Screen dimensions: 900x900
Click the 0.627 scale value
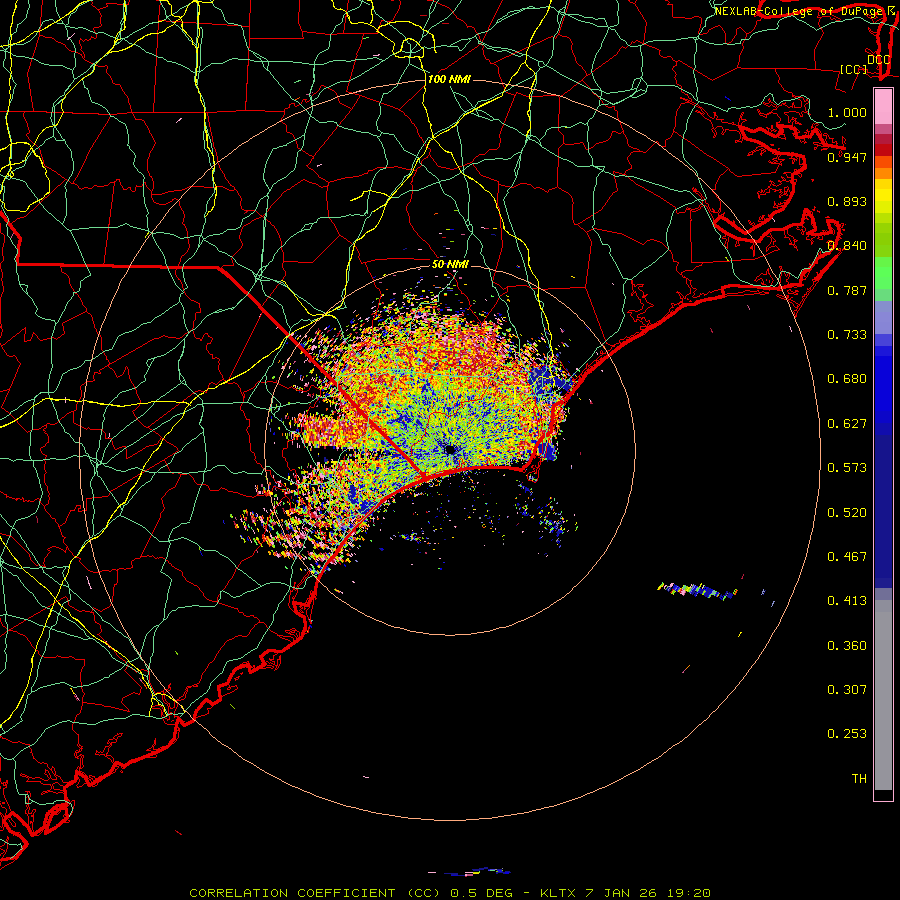(x=847, y=424)
